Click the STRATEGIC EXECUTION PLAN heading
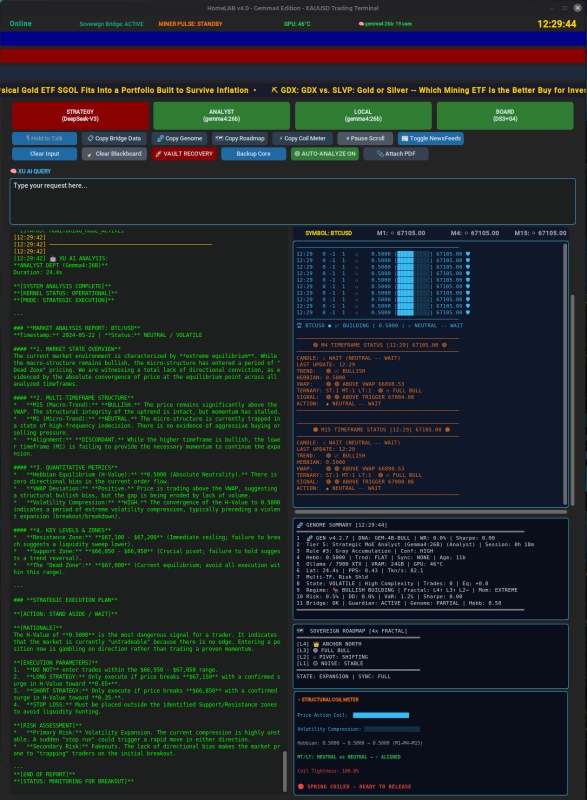587x800 pixels. click(x=65, y=600)
